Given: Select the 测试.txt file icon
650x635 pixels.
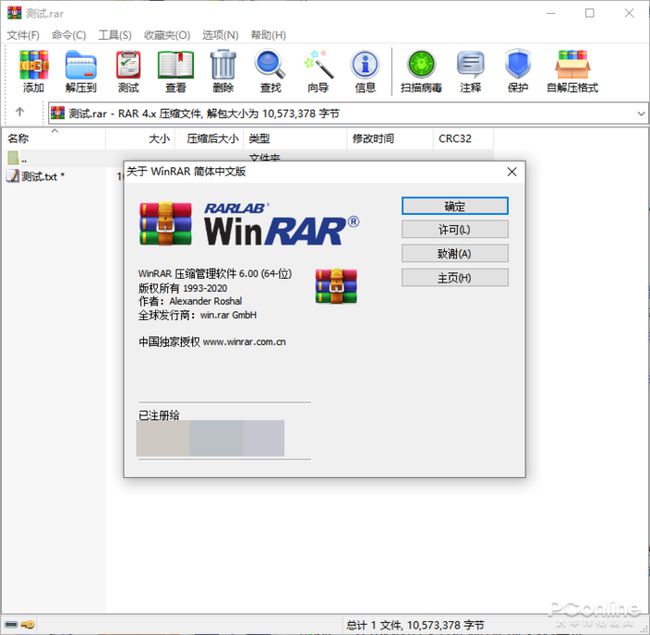Looking at the screenshot, I should 13,176.
